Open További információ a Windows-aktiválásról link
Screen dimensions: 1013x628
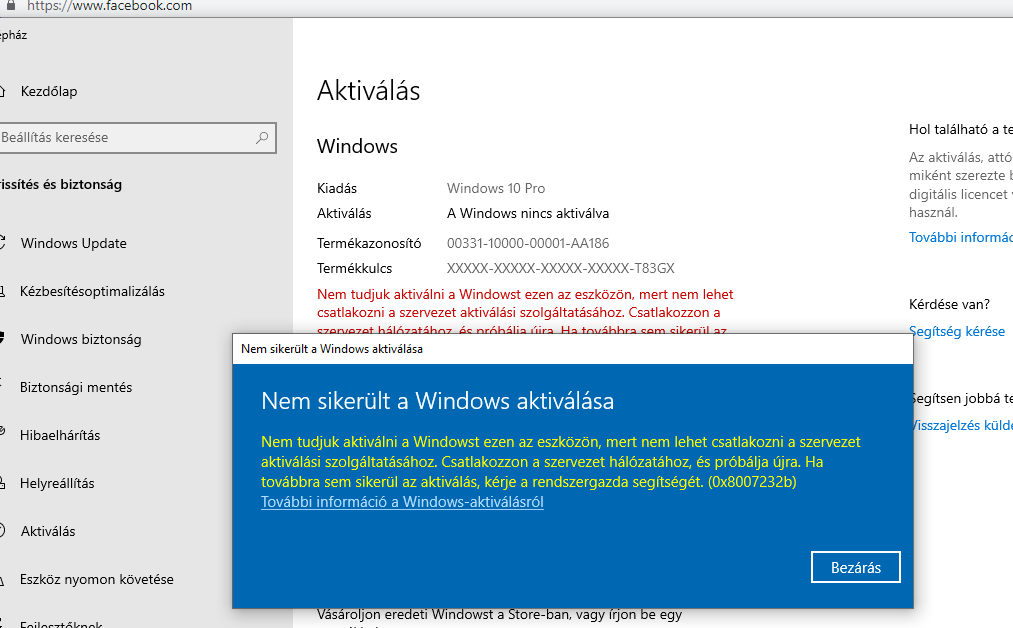402,502
